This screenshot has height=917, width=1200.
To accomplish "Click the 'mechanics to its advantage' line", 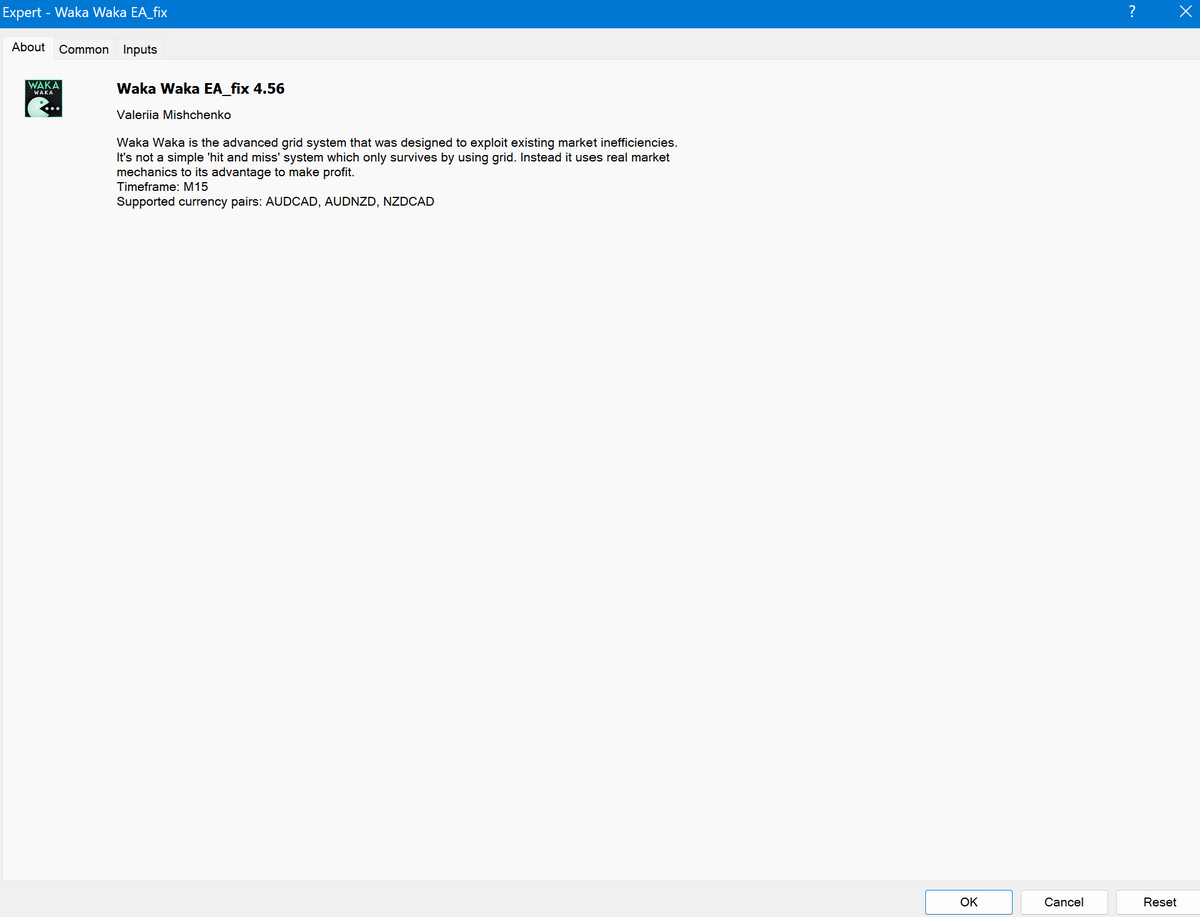I will 235,172.
